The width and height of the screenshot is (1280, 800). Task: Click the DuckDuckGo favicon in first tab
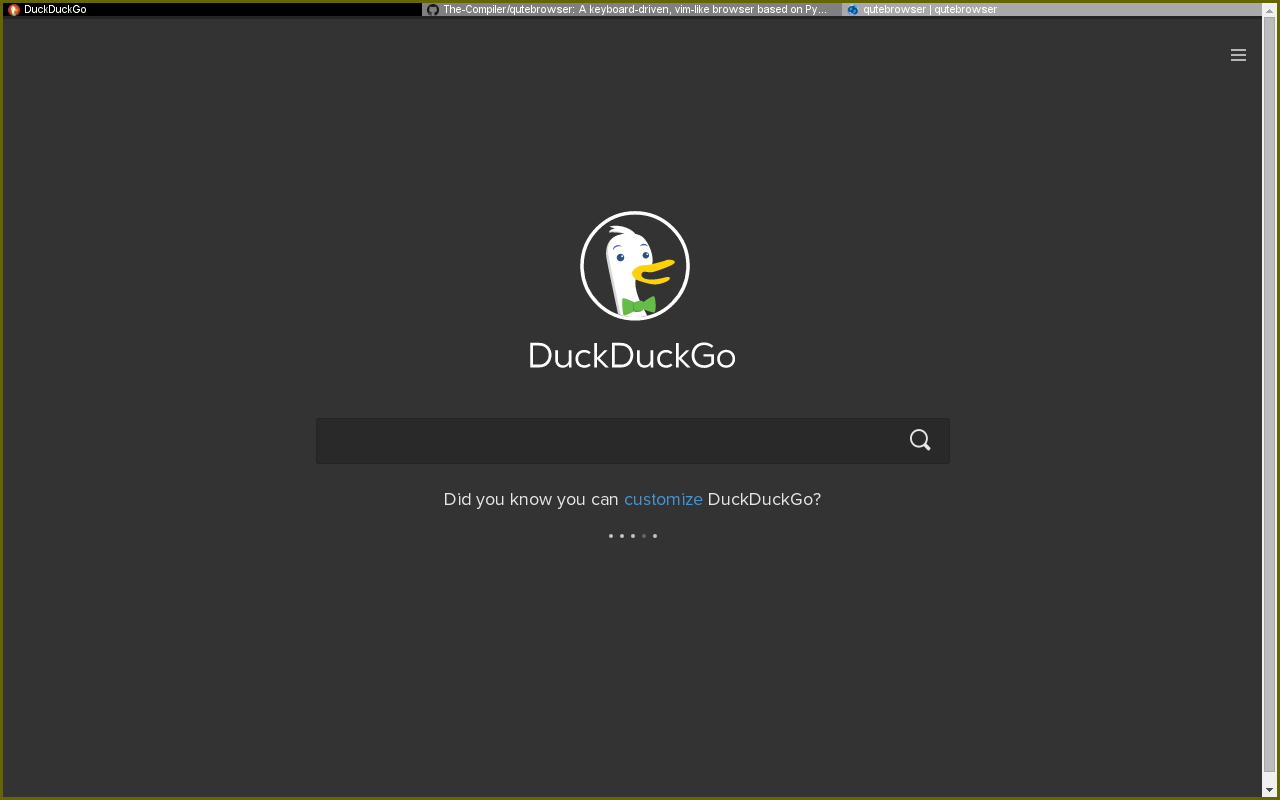pos(14,9)
